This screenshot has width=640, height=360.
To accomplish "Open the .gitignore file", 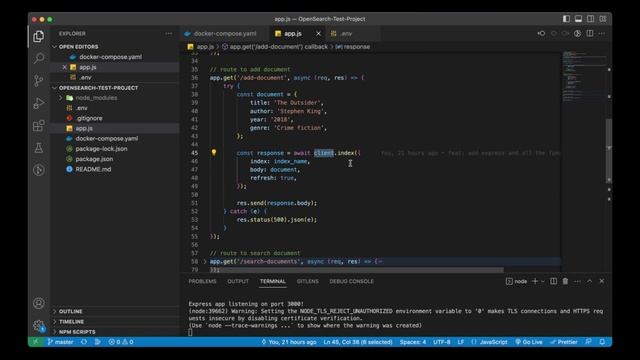I will pos(89,118).
